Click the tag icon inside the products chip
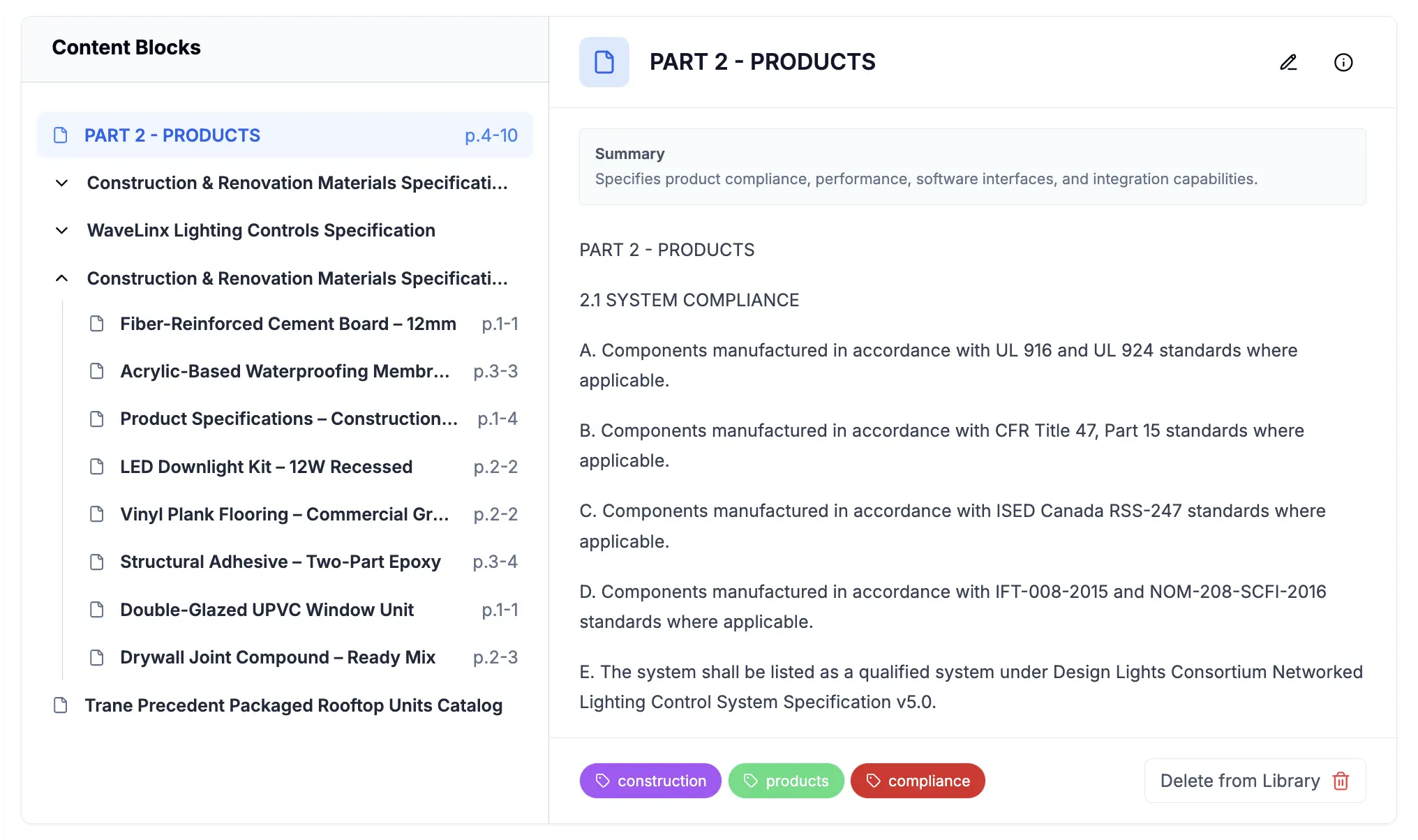The height and width of the screenshot is (840, 1418). [751, 781]
